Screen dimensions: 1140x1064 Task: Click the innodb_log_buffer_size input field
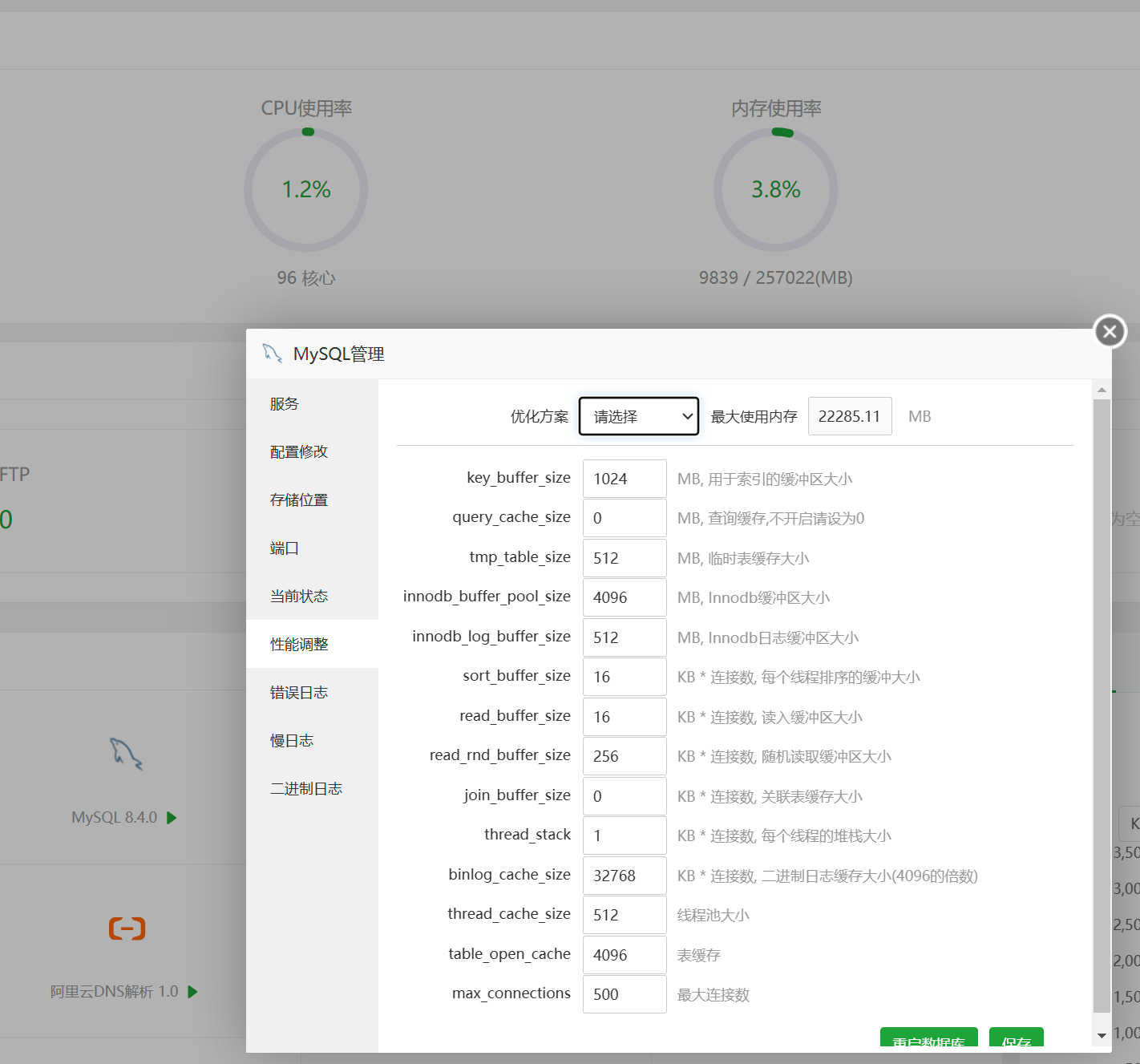625,637
